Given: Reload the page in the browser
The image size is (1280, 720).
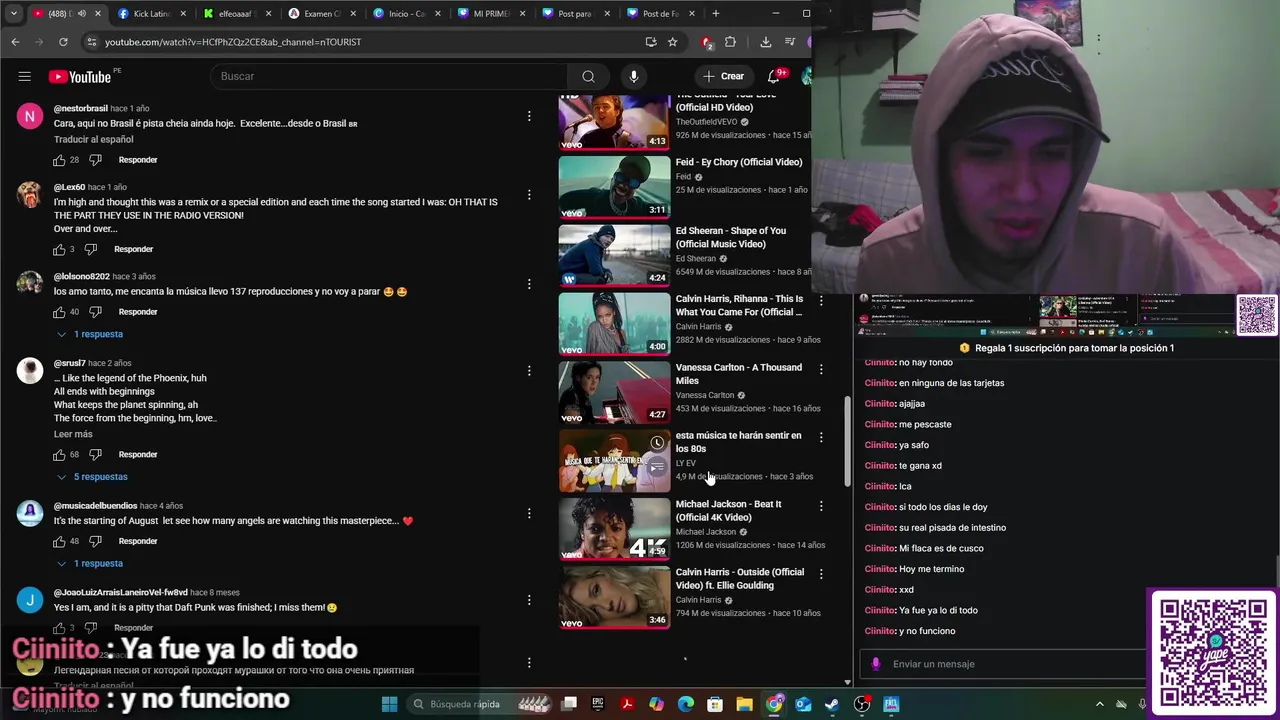Looking at the screenshot, I should pyautogui.click(x=63, y=42).
